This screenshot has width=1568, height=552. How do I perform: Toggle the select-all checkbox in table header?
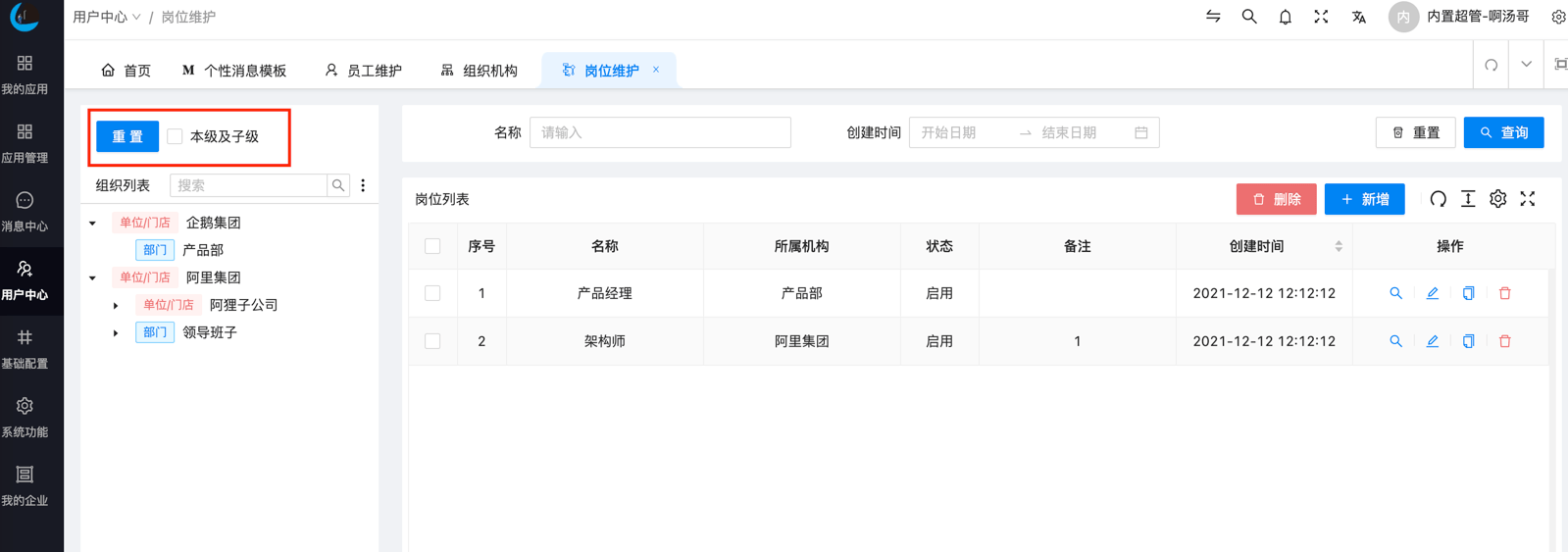(432, 246)
